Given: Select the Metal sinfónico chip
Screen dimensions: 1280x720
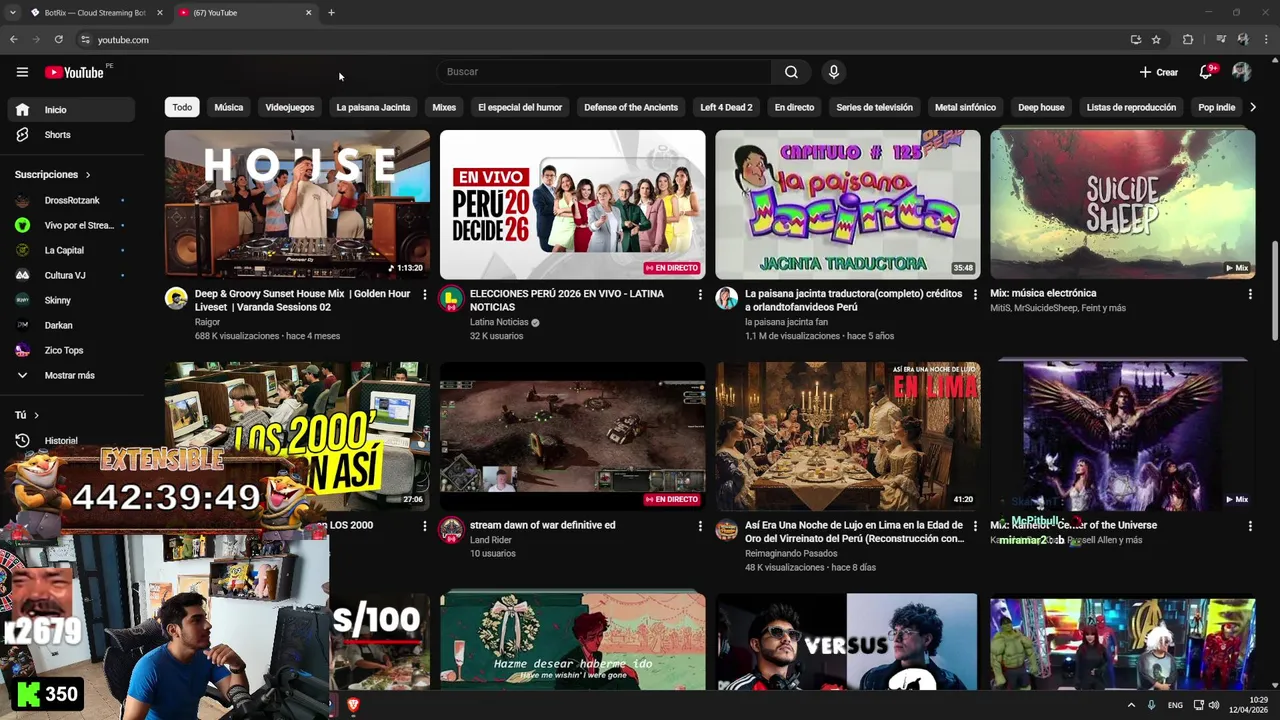Looking at the screenshot, I should pos(965,107).
